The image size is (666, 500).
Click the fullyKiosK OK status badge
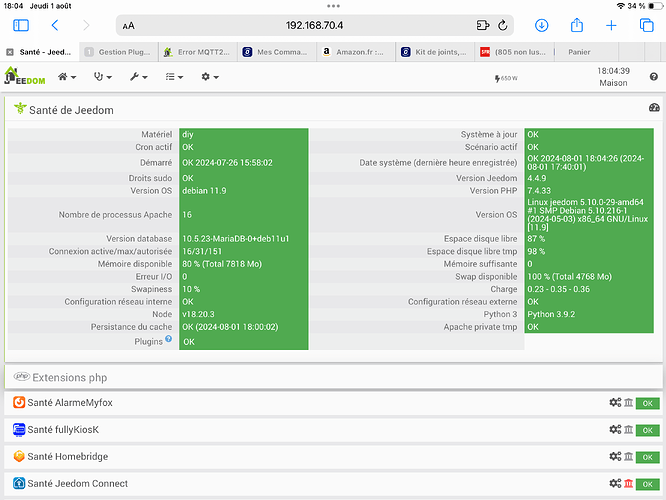[x=647, y=430]
